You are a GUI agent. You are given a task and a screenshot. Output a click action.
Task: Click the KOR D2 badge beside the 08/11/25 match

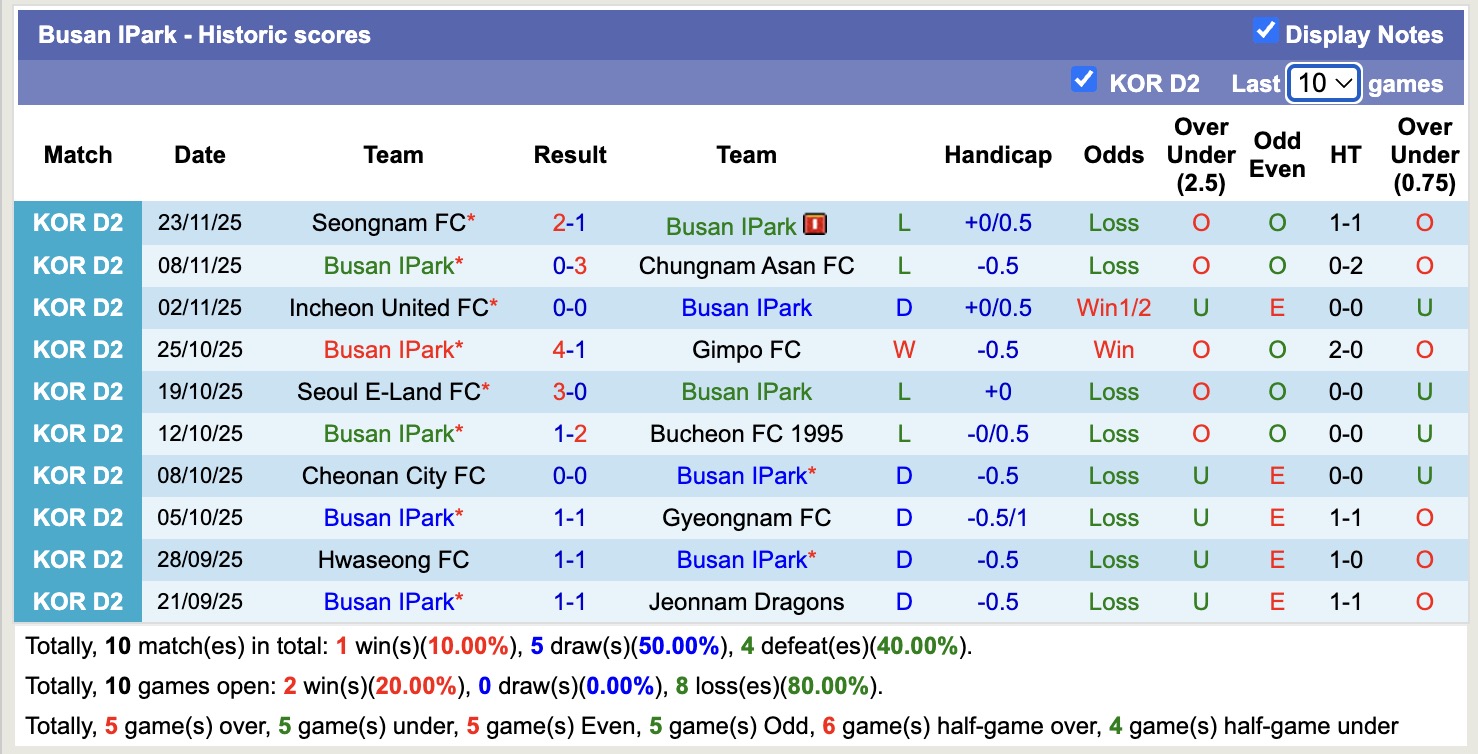[78, 265]
